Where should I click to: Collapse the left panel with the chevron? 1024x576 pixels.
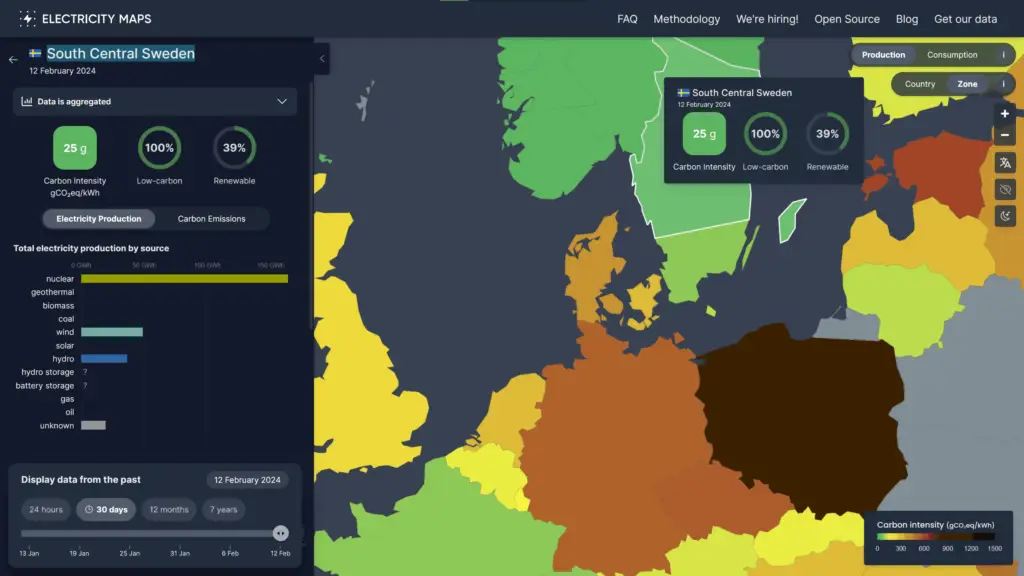[322, 59]
